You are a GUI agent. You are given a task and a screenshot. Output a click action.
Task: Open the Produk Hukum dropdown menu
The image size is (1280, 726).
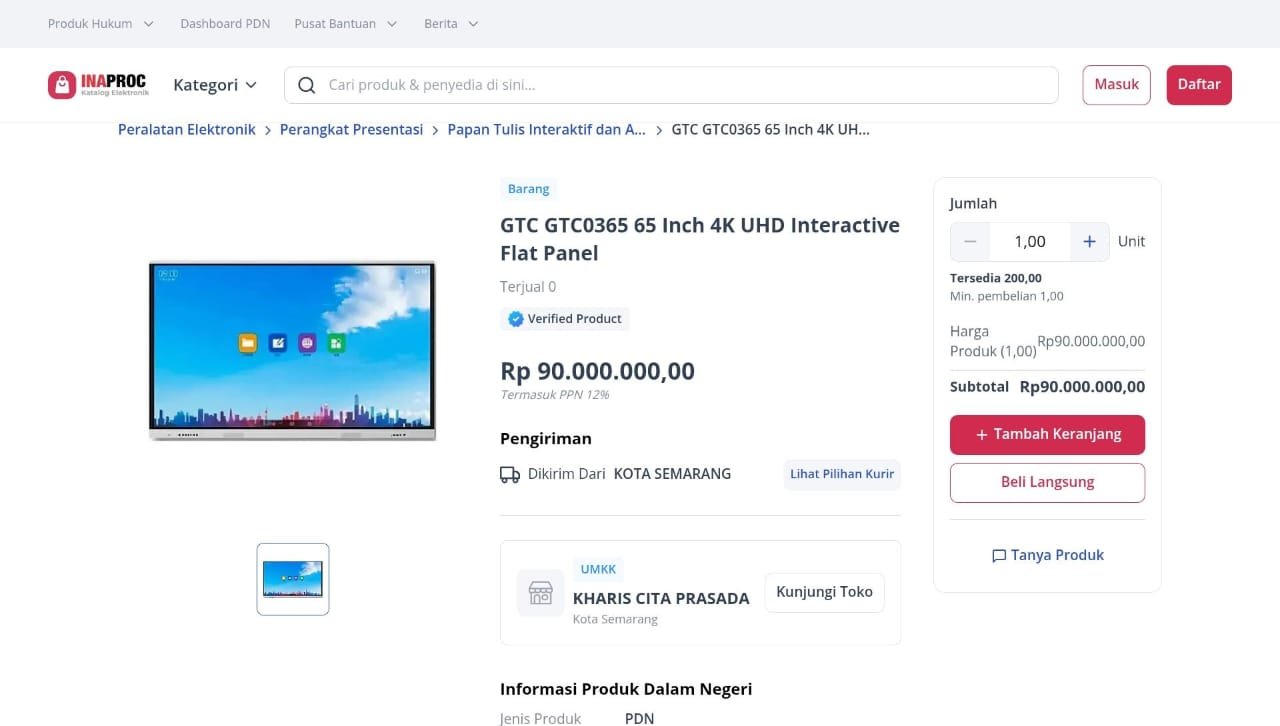101,23
